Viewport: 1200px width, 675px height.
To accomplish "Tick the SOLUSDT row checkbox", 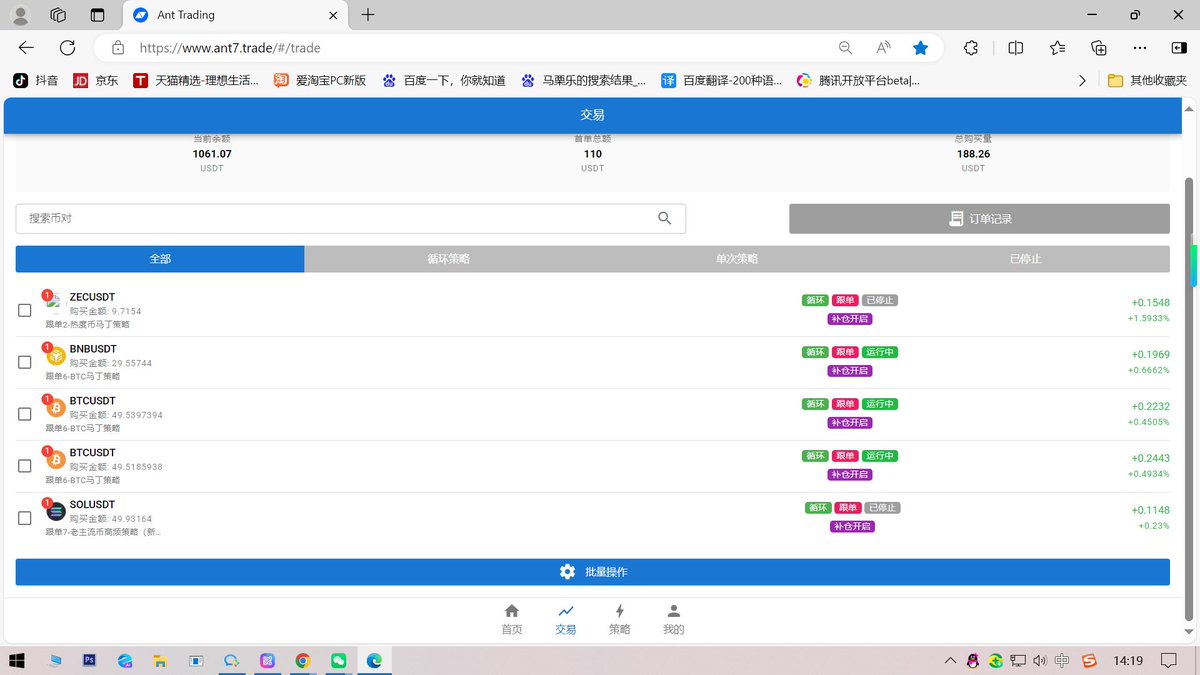I will point(24,518).
